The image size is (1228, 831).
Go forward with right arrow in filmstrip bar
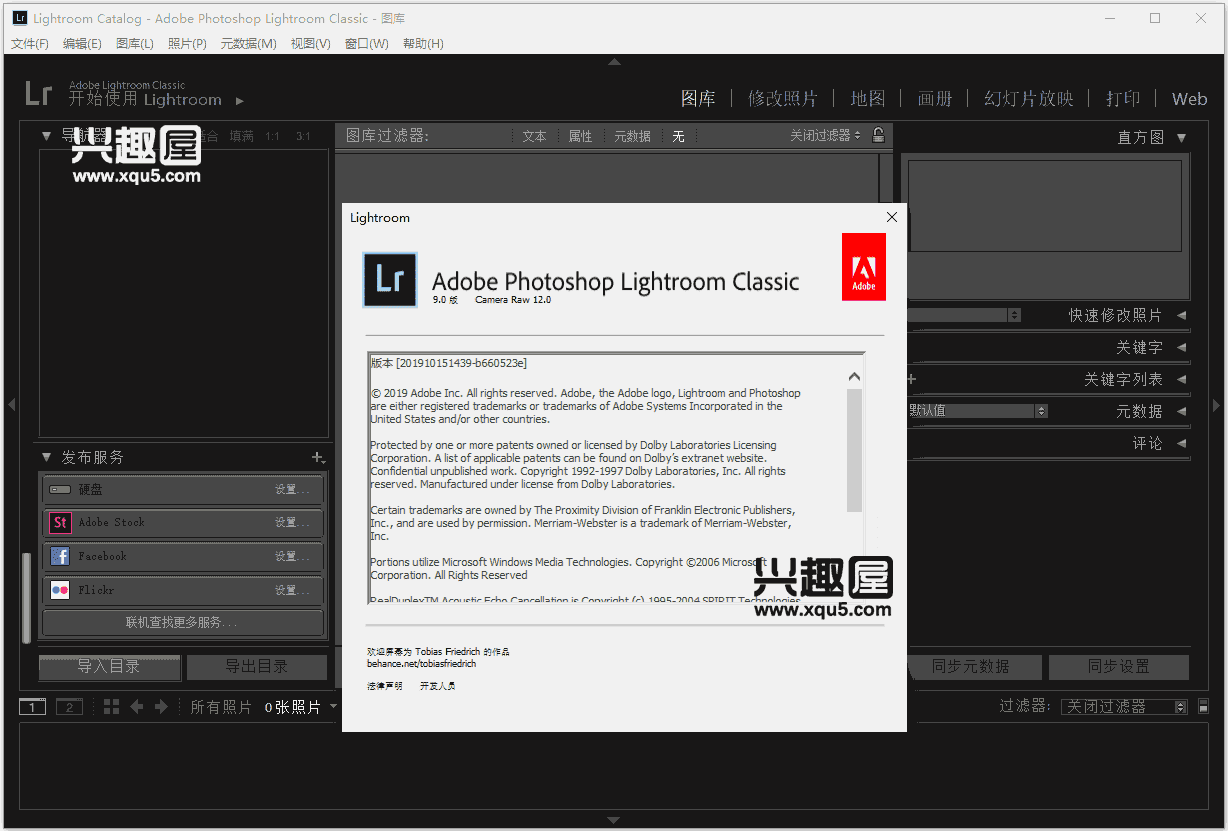161,707
